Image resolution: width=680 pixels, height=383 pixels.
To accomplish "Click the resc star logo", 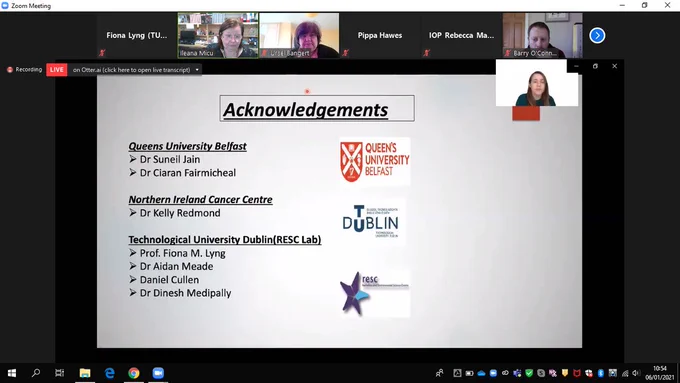I will 375,294.
